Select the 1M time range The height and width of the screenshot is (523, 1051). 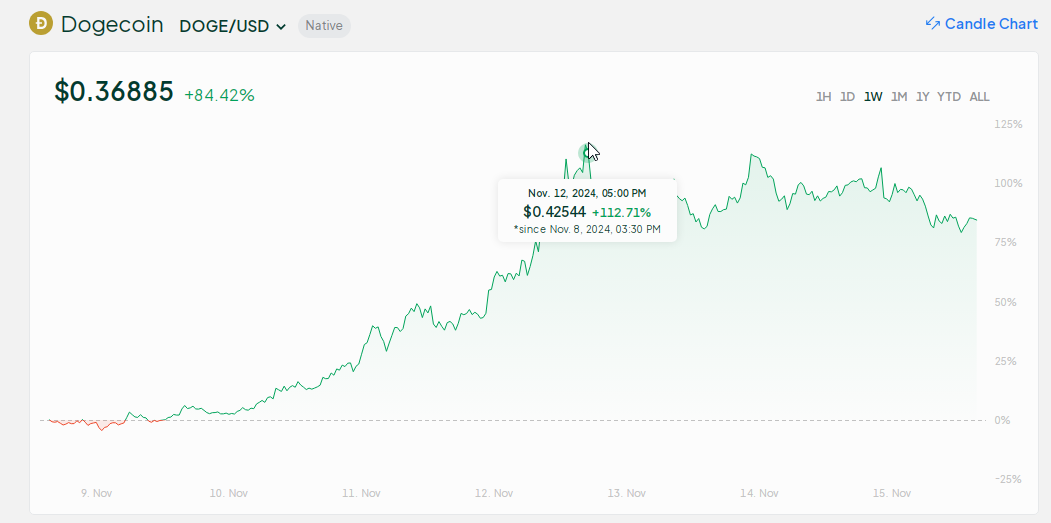pyautogui.click(x=899, y=97)
